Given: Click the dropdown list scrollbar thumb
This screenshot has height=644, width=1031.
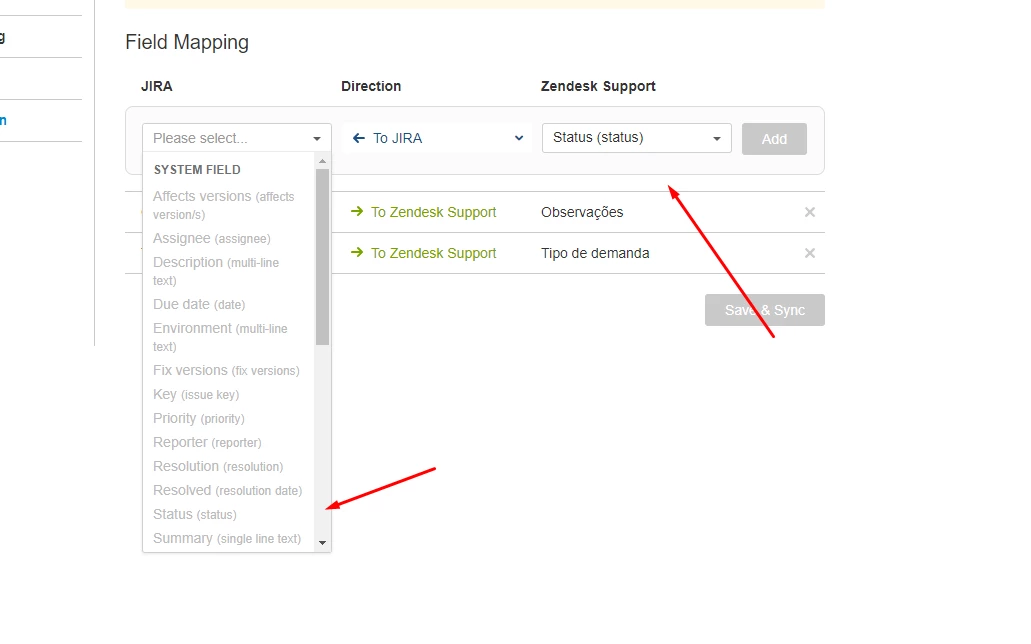Looking at the screenshot, I should coord(322,257).
